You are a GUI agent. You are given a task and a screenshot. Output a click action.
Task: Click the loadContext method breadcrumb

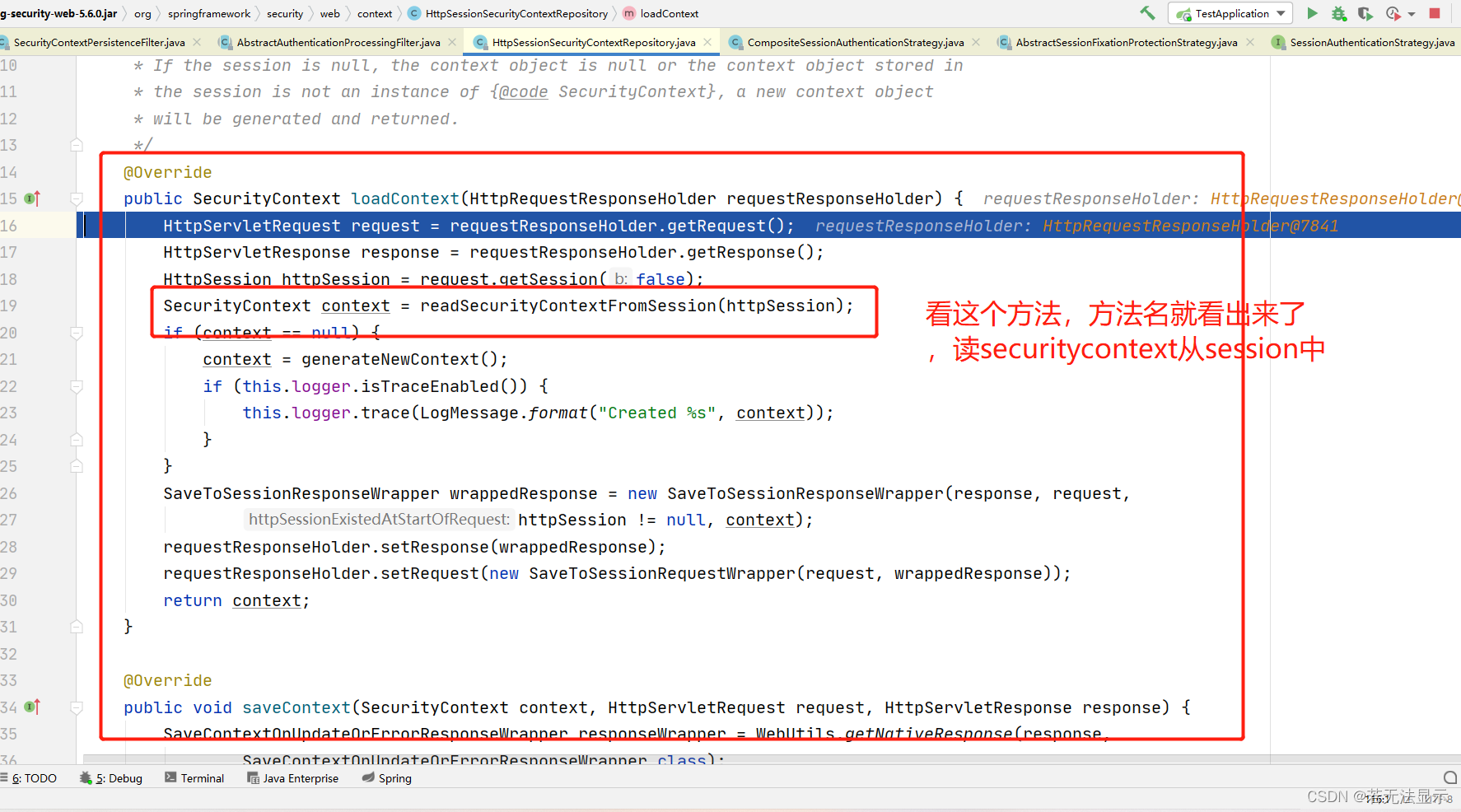[x=660, y=13]
